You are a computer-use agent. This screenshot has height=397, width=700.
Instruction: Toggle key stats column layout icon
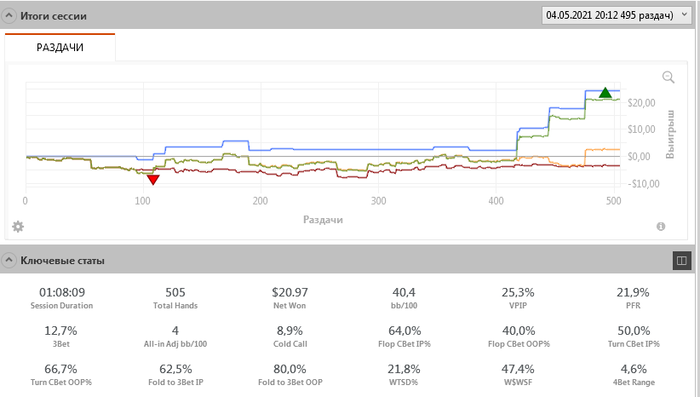(682, 260)
